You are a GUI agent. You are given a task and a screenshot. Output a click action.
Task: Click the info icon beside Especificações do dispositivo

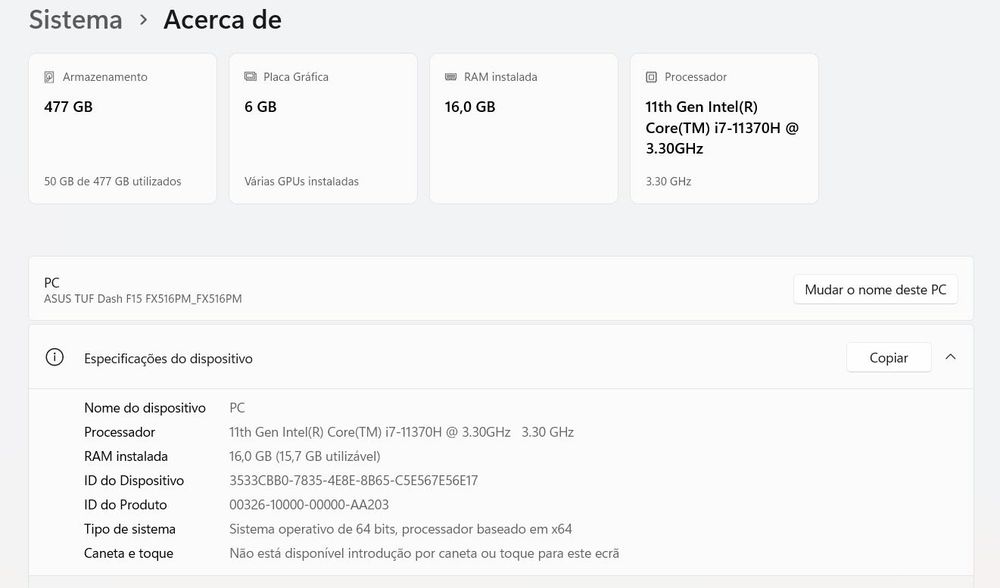(55, 358)
